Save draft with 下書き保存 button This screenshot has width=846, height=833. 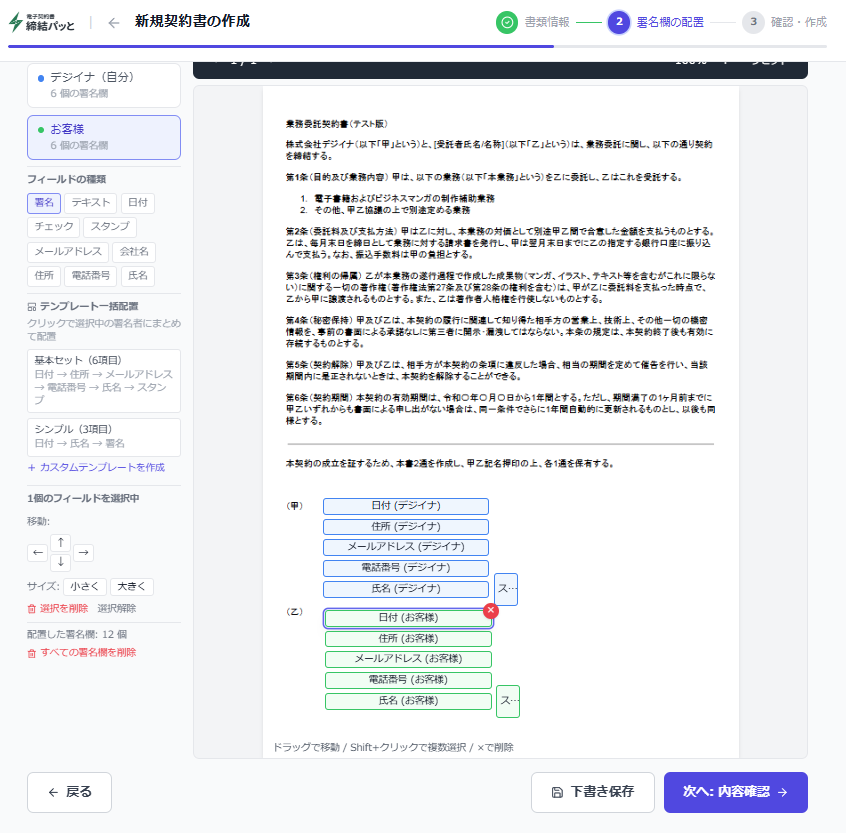coord(593,792)
